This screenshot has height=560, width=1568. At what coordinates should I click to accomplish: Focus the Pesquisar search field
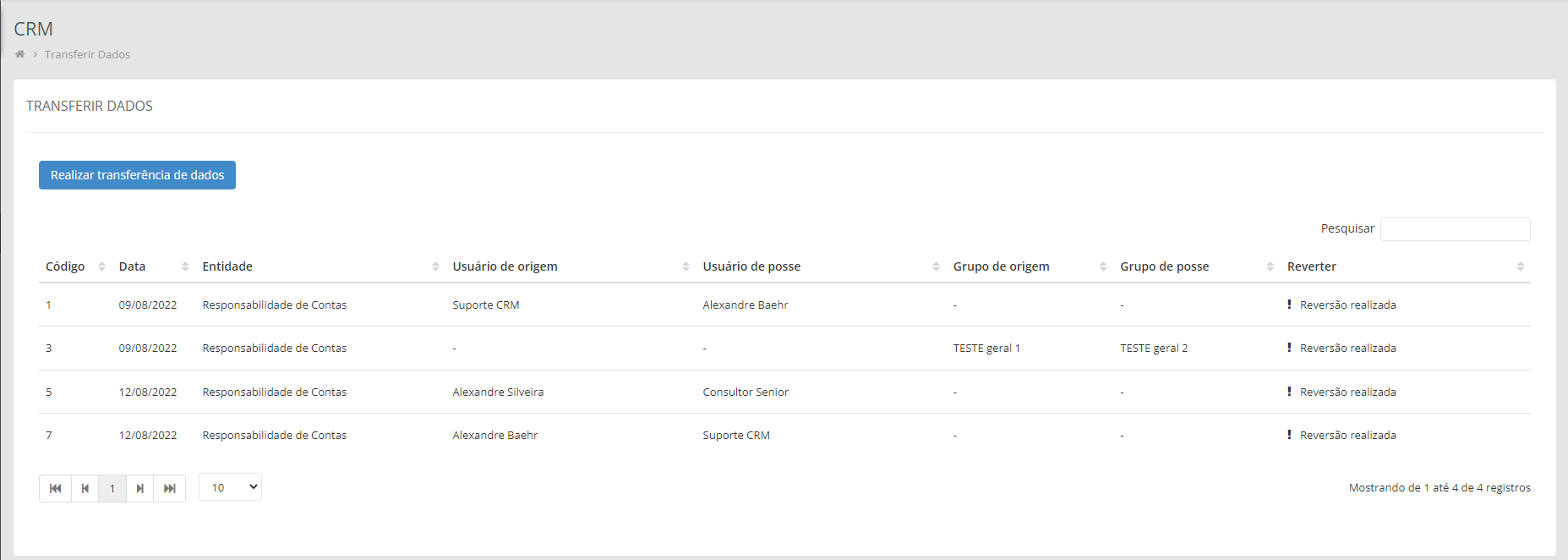click(1455, 229)
